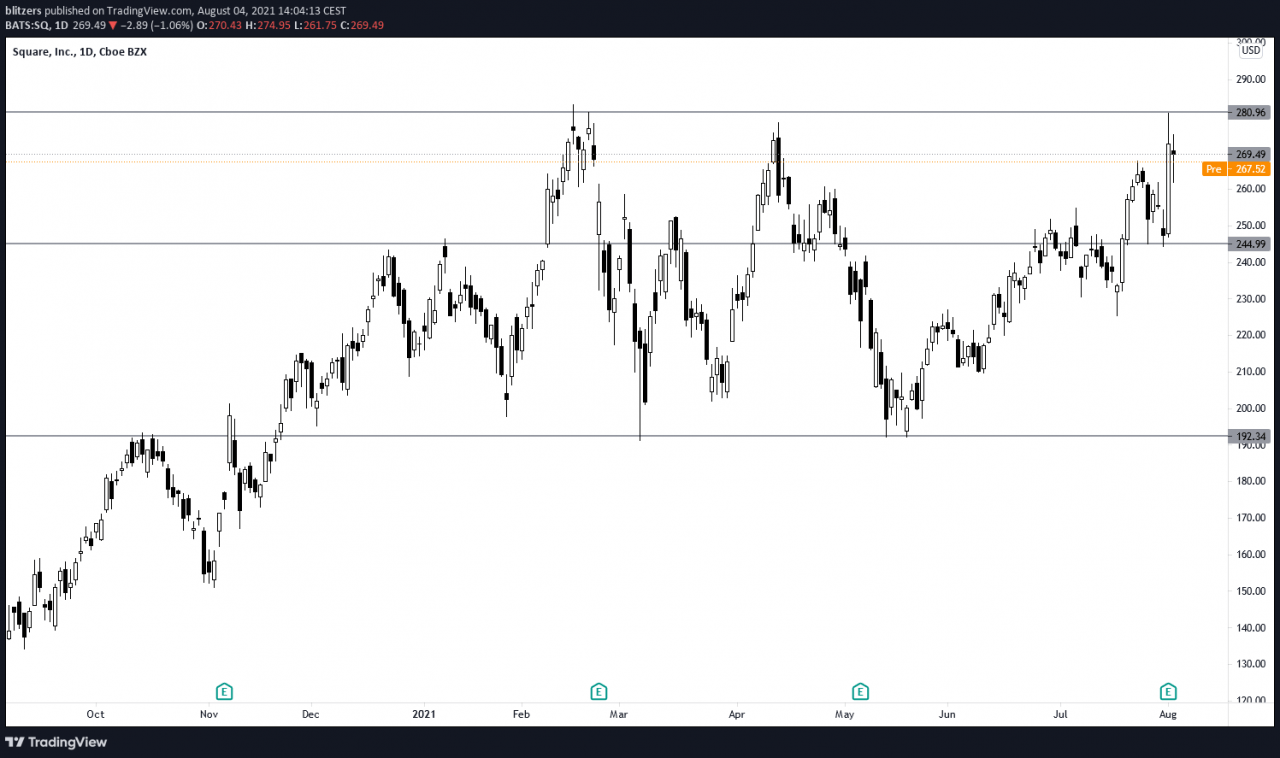Click the TradingView logo in bottom corner

coord(56,742)
